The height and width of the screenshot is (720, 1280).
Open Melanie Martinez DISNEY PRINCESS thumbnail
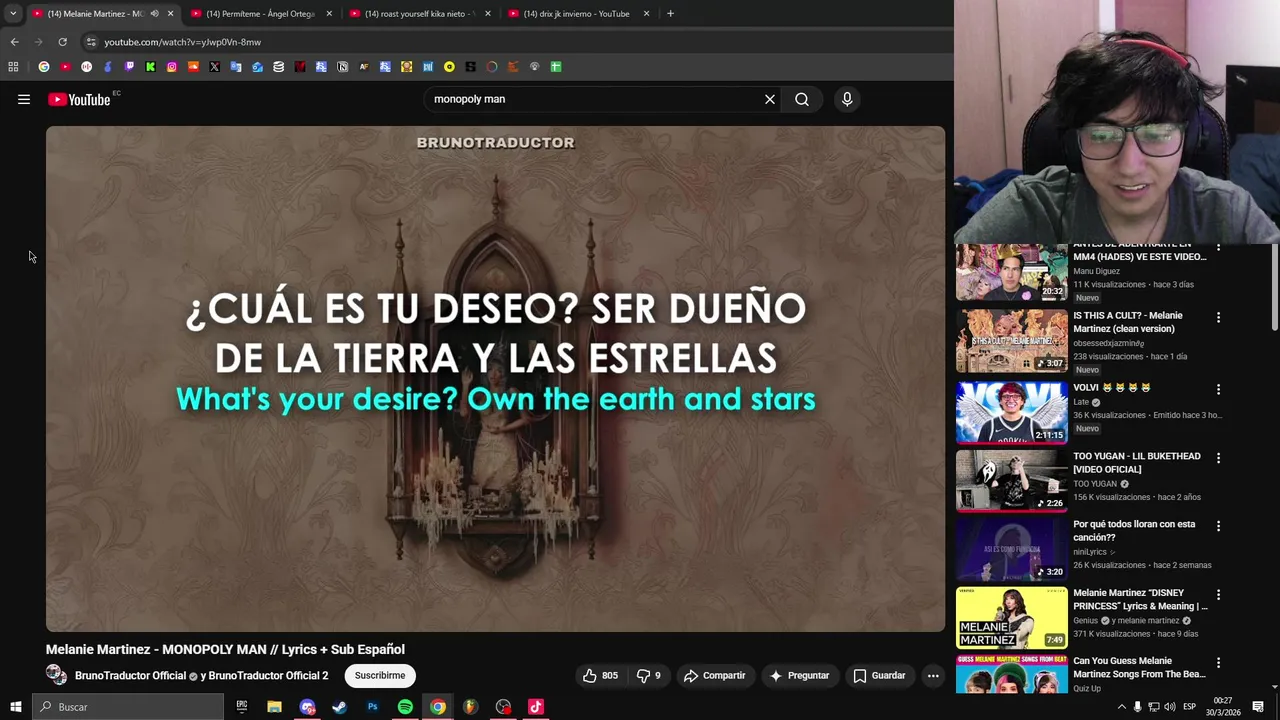pos(1012,617)
